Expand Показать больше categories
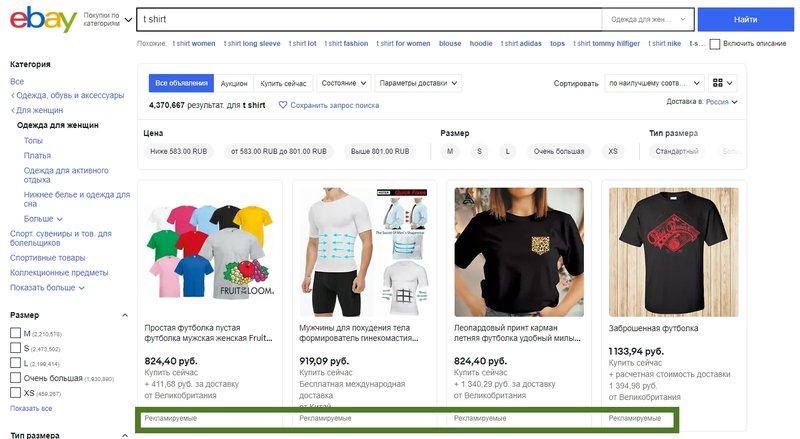The image size is (800, 439). pos(47,287)
